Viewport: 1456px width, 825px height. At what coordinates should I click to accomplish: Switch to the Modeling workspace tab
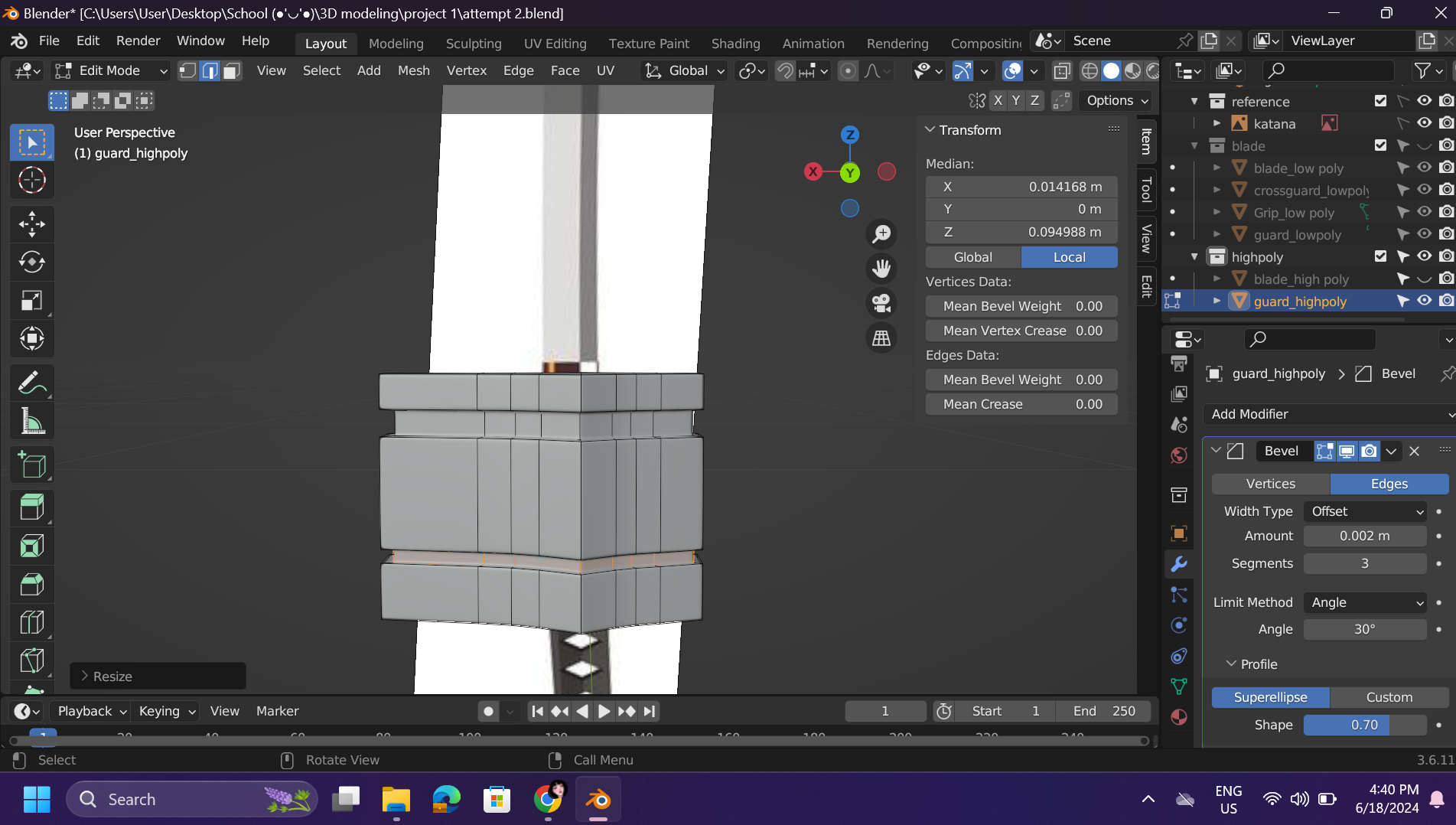pos(396,44)
